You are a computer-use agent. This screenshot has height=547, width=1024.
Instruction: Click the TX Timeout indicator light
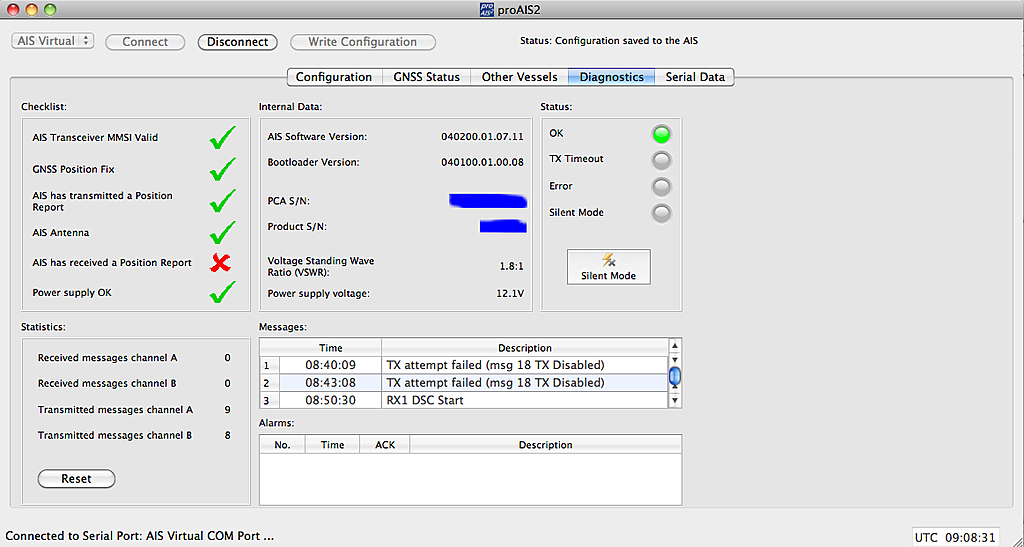[662, 161]
